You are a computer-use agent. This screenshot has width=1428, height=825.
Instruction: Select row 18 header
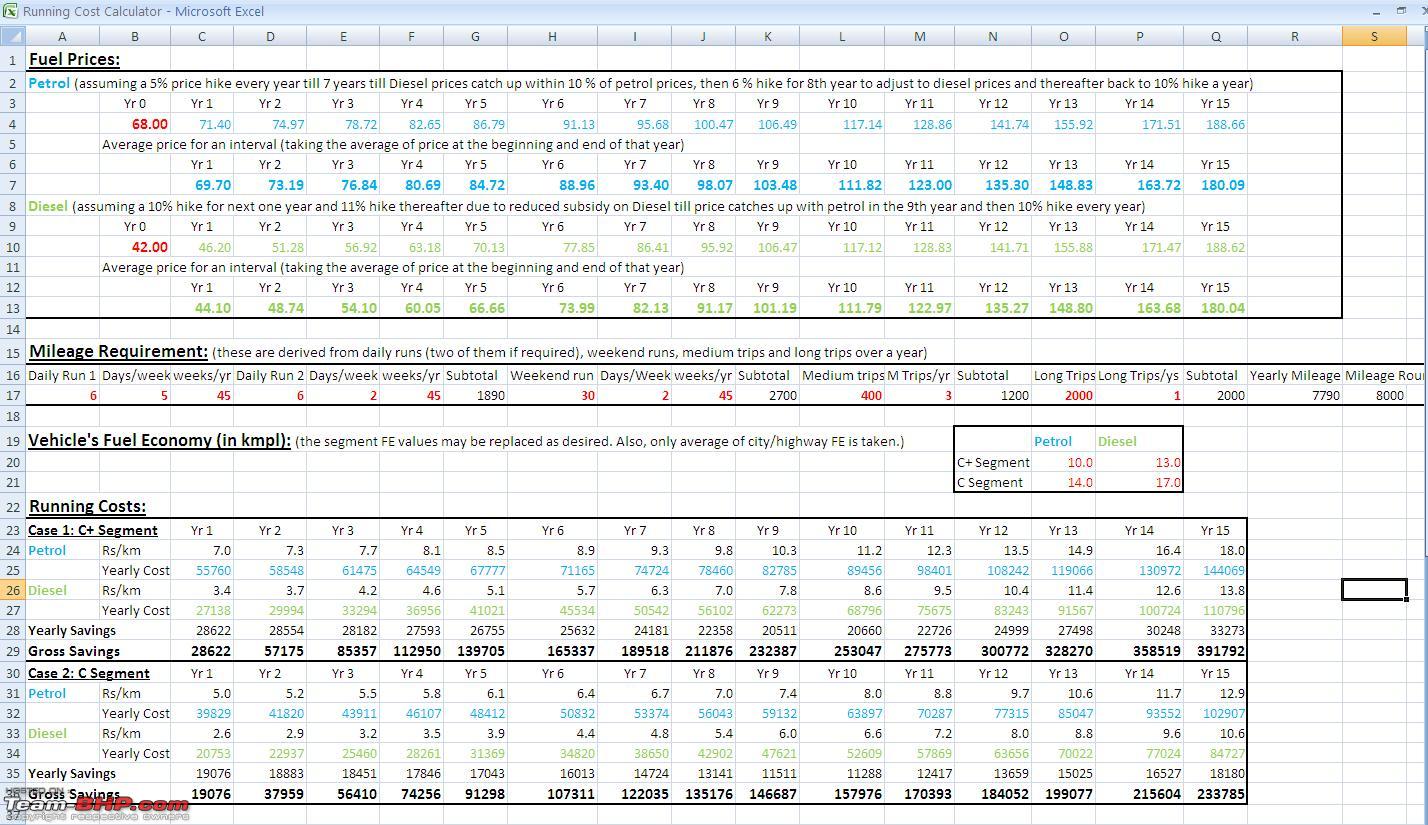click(x=13, y=416)
